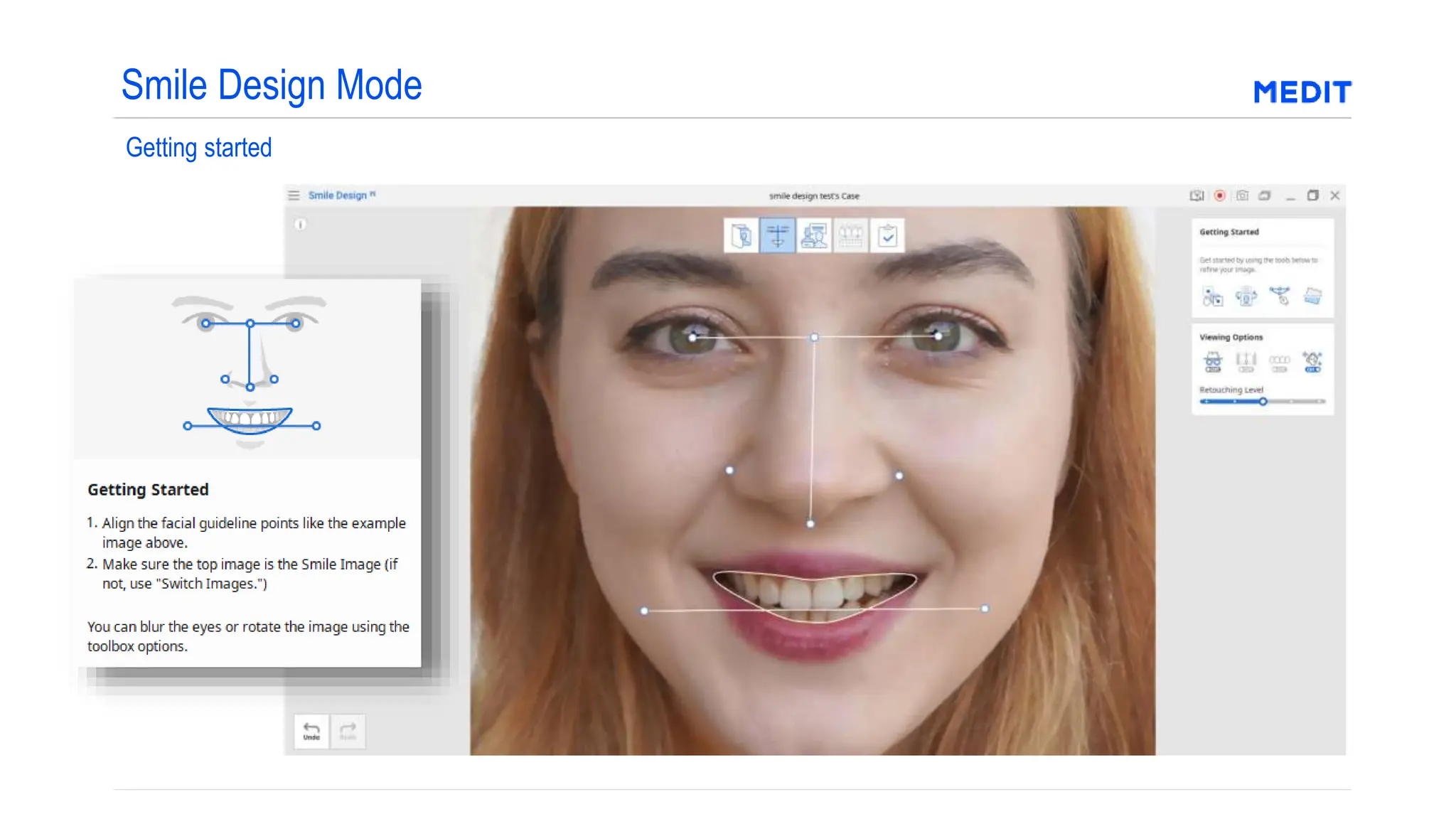The image size is (1456, 819).
Task: Click the reset guideline points tool icon
Action: 1280,296
